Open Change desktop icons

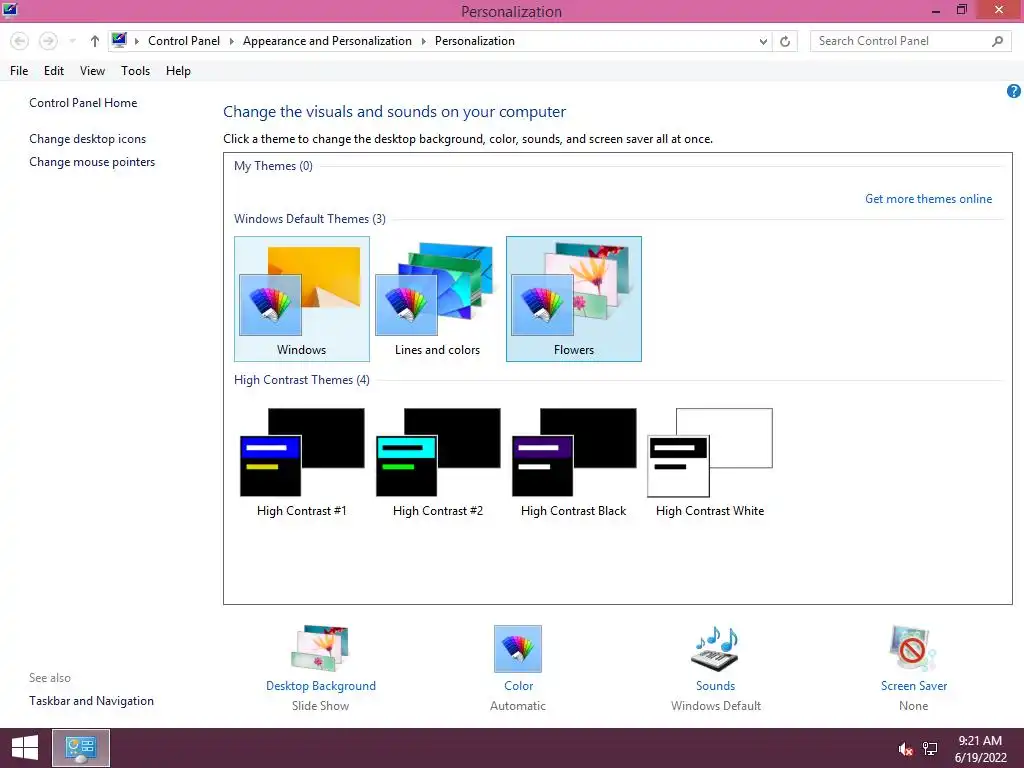point(88,138)
